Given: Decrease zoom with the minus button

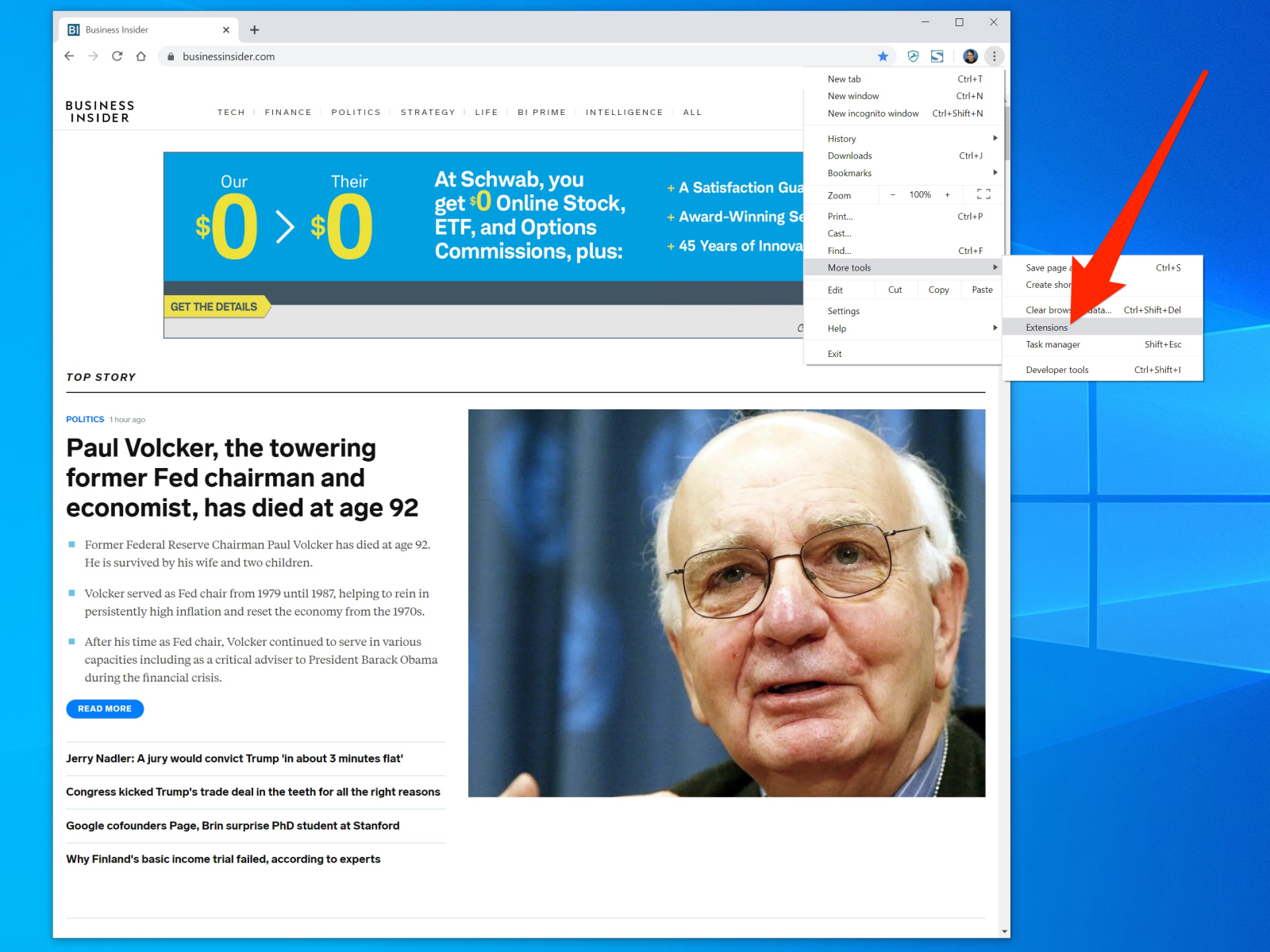Looking at the screenshot, I should coord(892,194).
